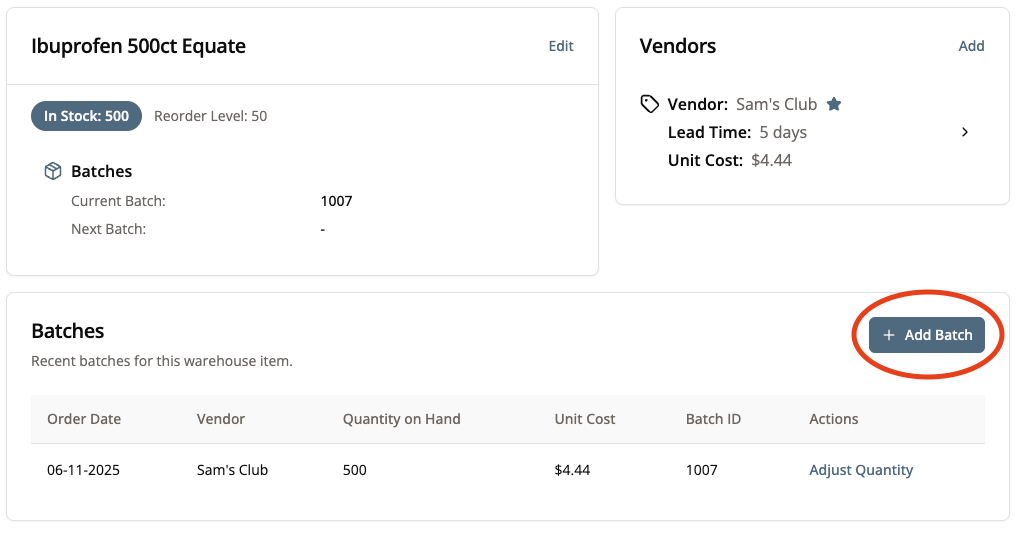Viewport: 1021px width, 533px height.
Task: Click the Reorder Level: 50 label
Action: pos(210,116)
